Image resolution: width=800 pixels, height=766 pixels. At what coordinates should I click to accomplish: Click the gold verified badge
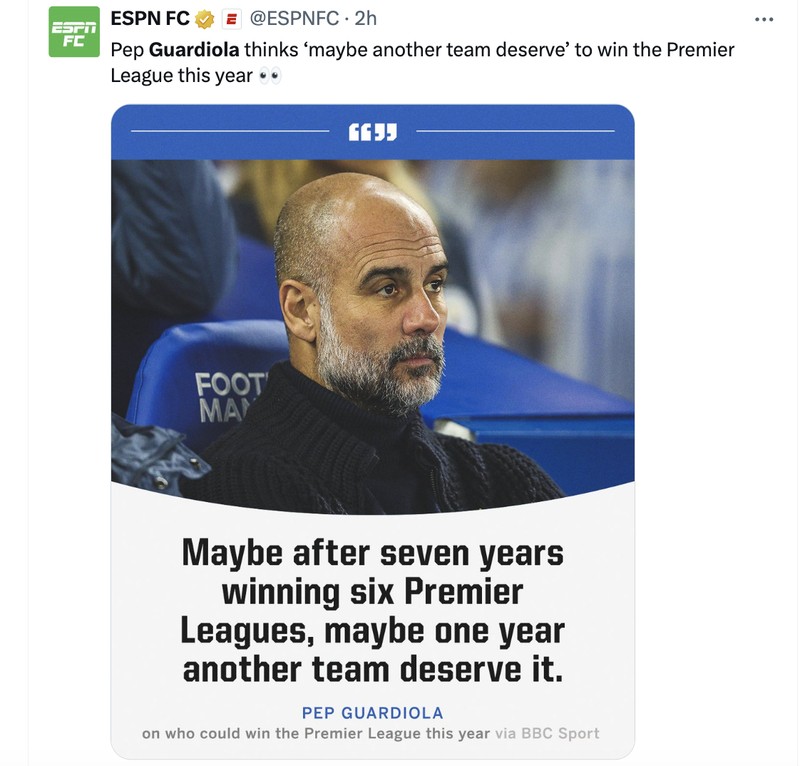tap(205, 19)
